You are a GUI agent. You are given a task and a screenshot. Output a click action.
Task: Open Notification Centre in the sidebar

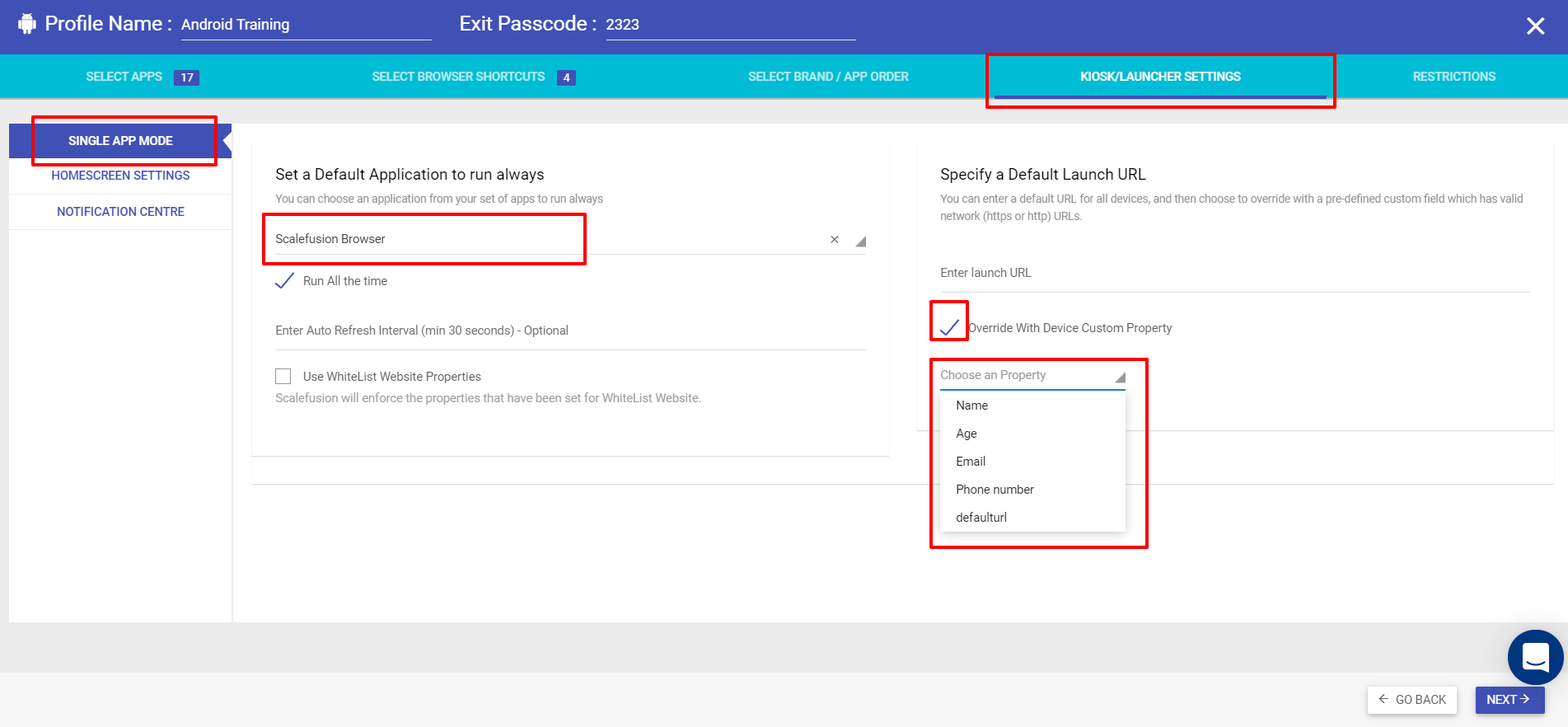click(120, 212)
